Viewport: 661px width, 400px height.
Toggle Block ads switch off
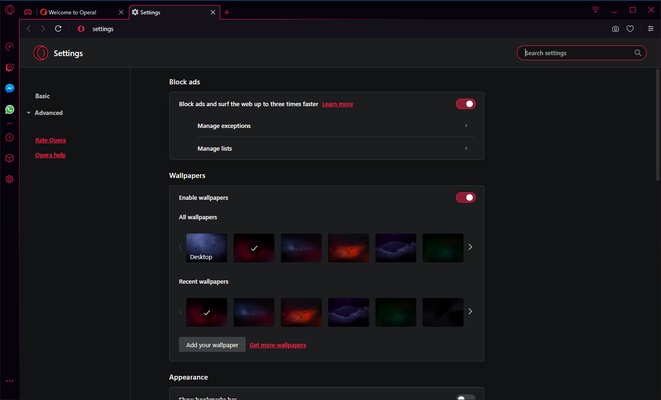(x=466, y=104)
